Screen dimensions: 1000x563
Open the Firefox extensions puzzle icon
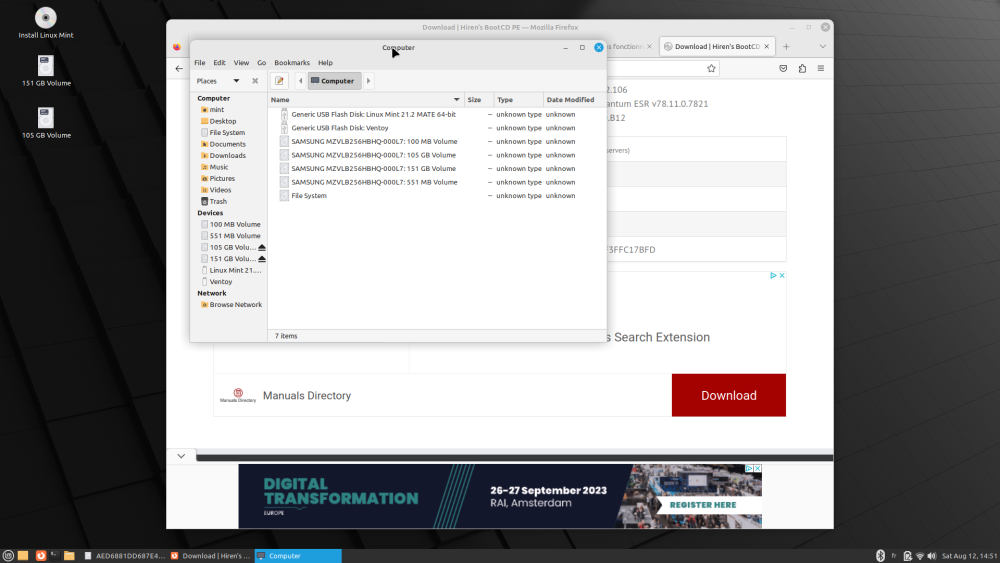tap(802, 68)
